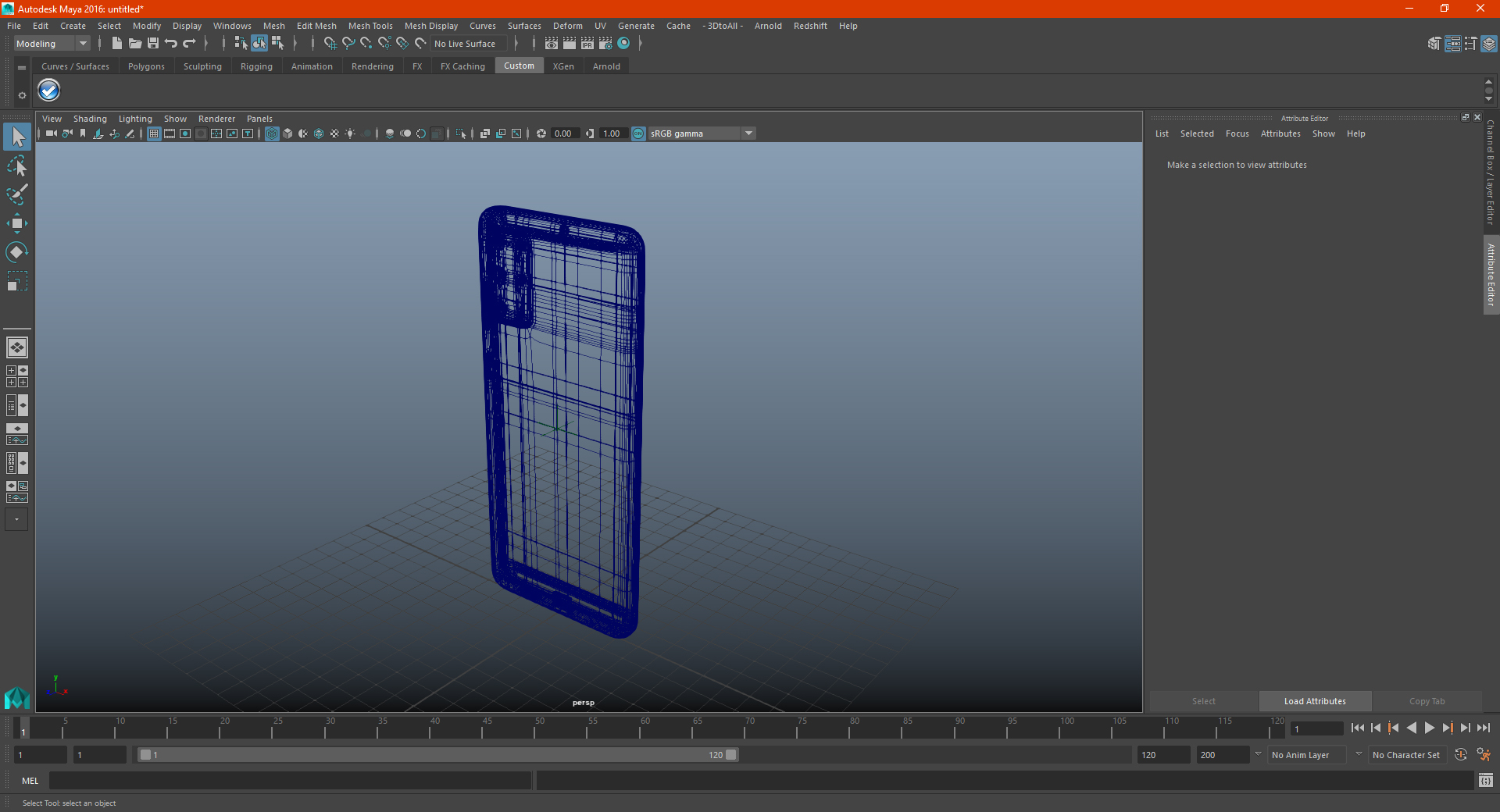This screenshot has width=1500, height=812.
Task: Open animation preferences running-man icon
Action: (x=1484, y=755)
